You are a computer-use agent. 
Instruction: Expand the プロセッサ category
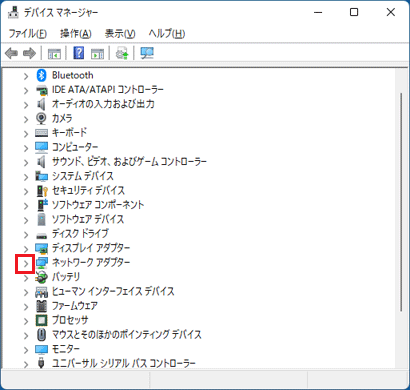tap(26, 321)
